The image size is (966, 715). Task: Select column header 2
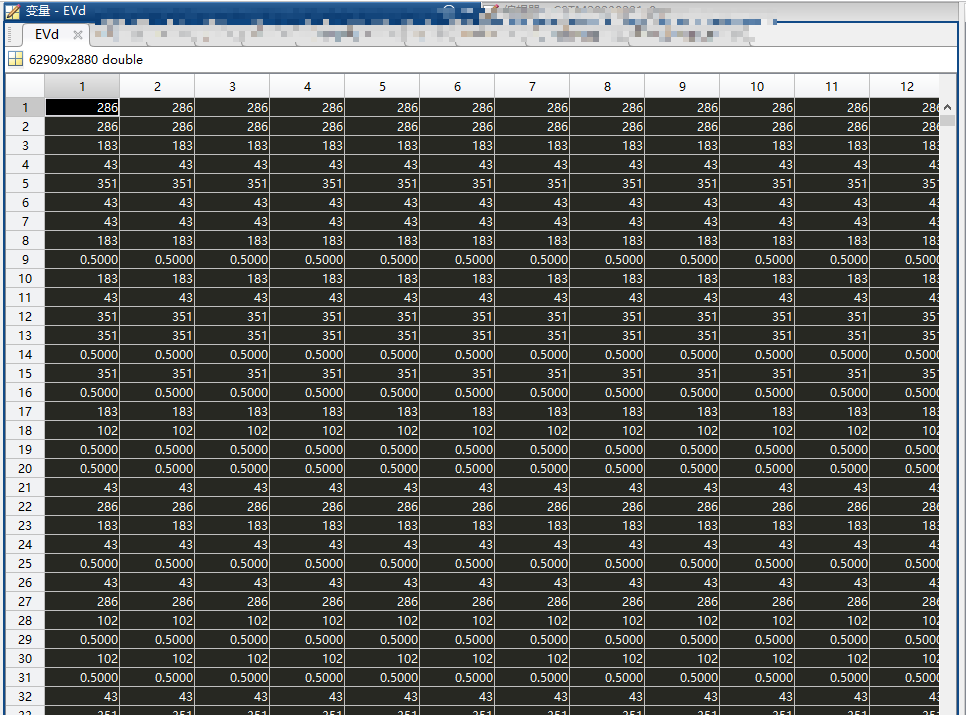(157, 86)
